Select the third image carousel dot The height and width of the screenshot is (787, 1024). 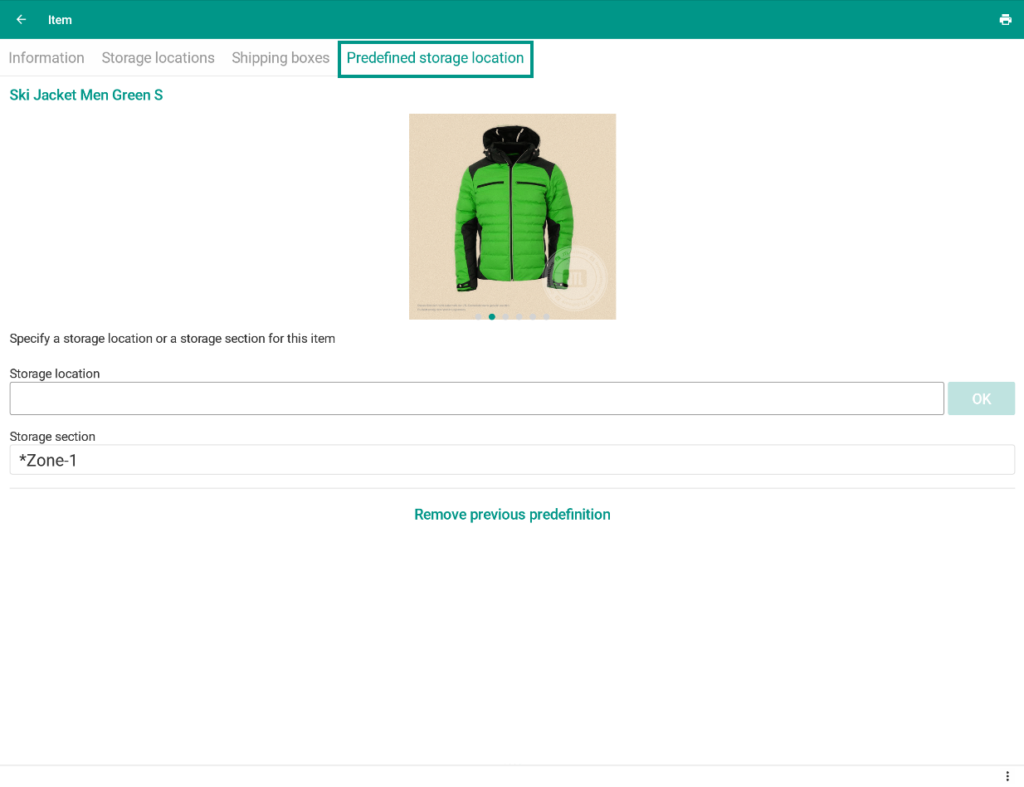[506, 317]
